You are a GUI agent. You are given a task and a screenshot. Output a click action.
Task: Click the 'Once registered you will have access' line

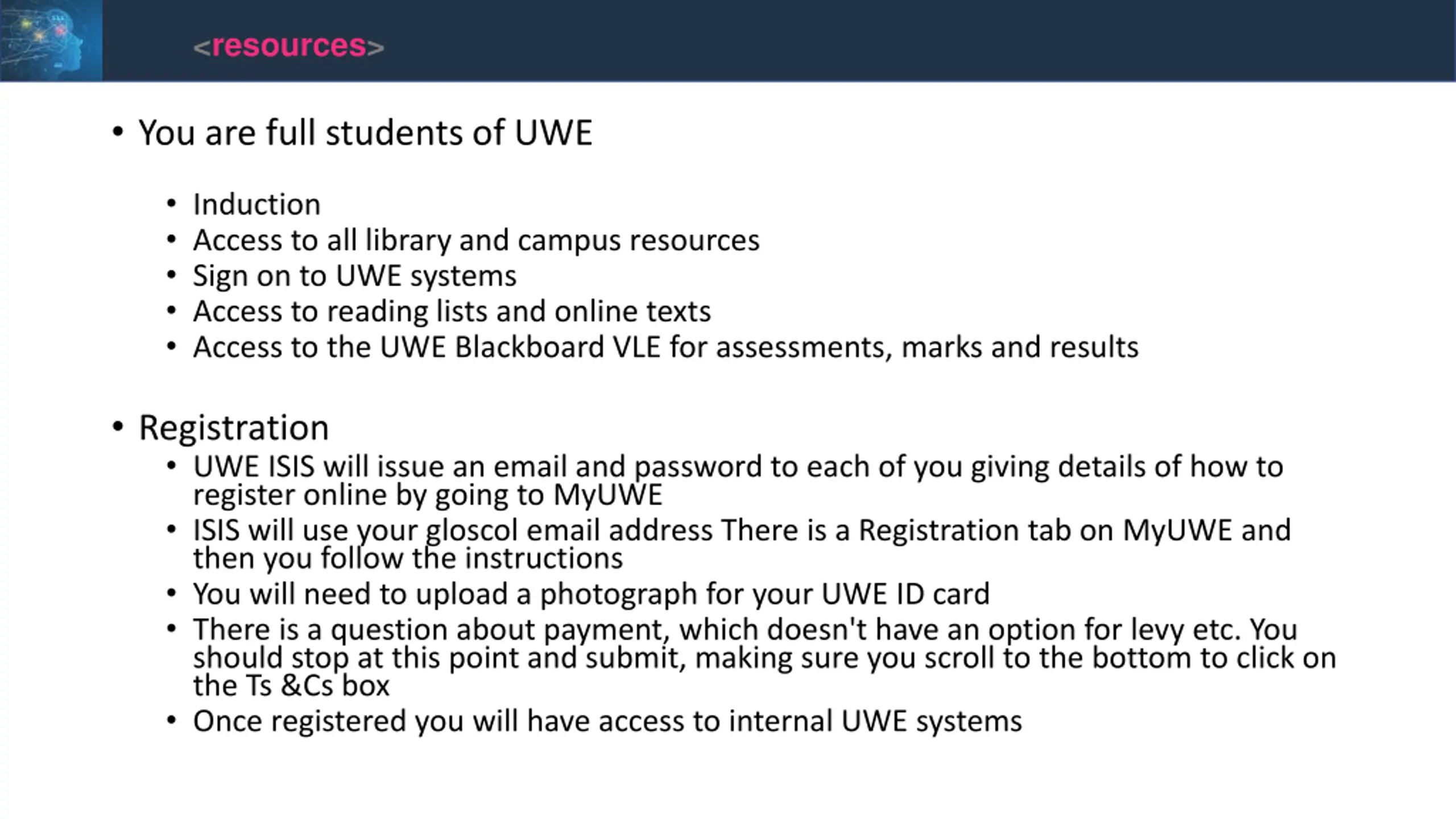[607, 721]
